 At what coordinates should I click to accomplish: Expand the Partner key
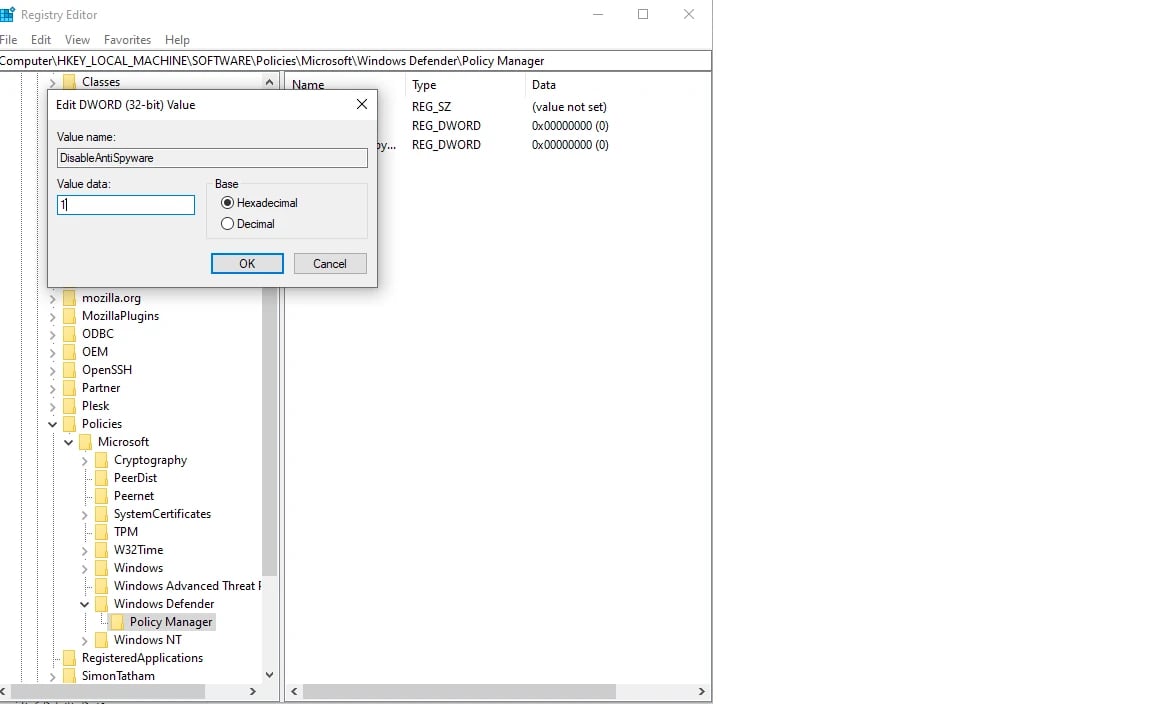pyautogui.click(x=52, y=389)
